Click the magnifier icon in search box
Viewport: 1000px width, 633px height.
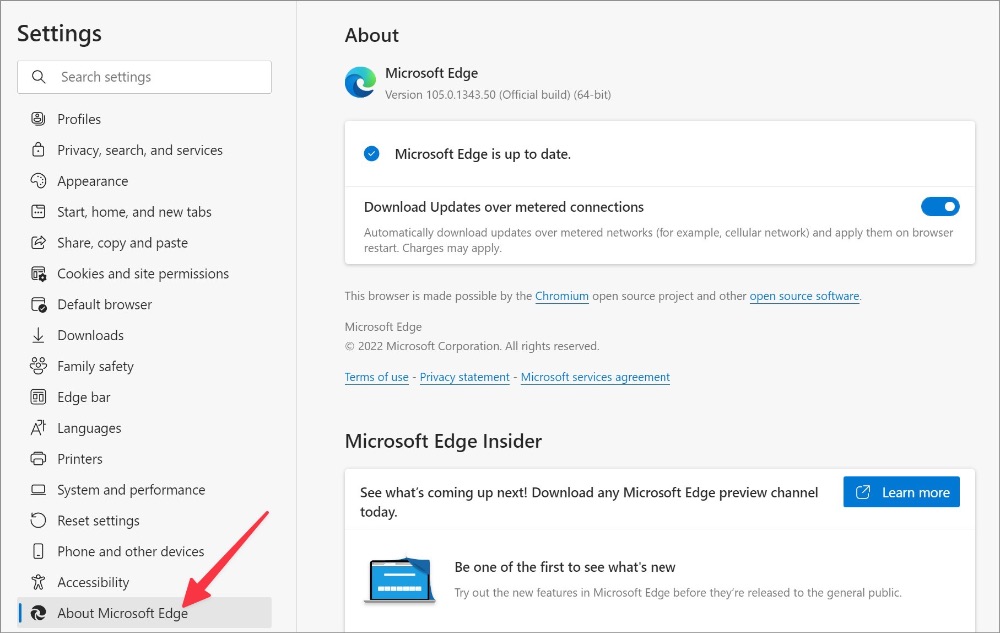pyautogui.click(x=38, y=76)
